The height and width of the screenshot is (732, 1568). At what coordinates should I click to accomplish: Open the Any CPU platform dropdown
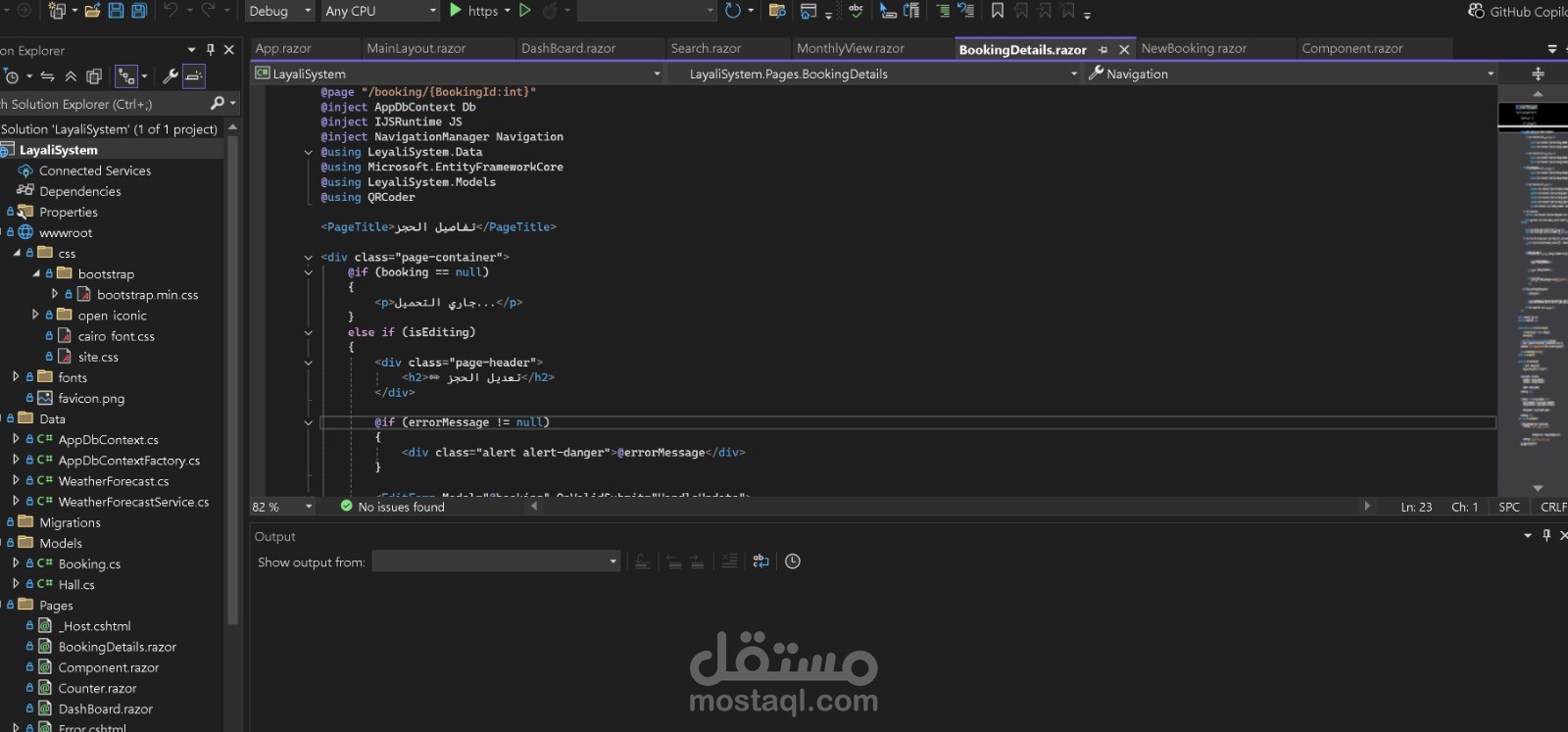380,11
